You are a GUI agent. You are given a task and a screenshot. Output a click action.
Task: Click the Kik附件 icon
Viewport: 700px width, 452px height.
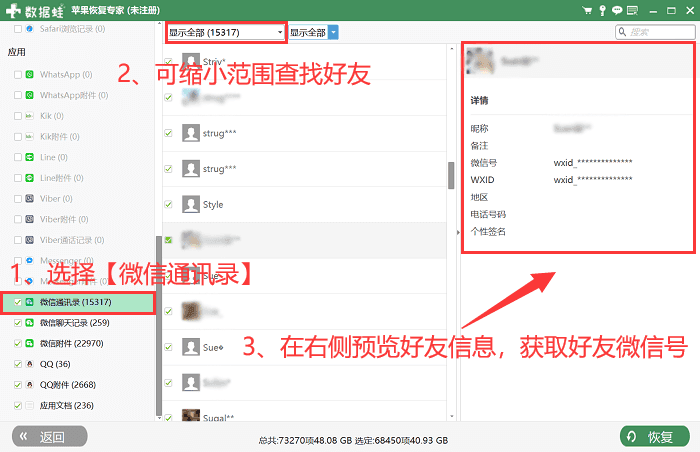coord(29,137)
